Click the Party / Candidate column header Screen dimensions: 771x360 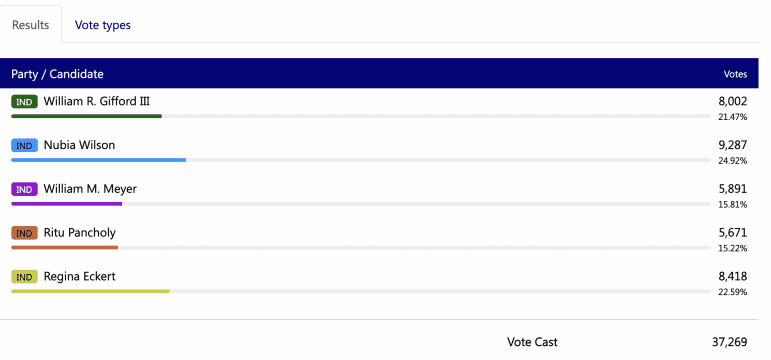58,74
